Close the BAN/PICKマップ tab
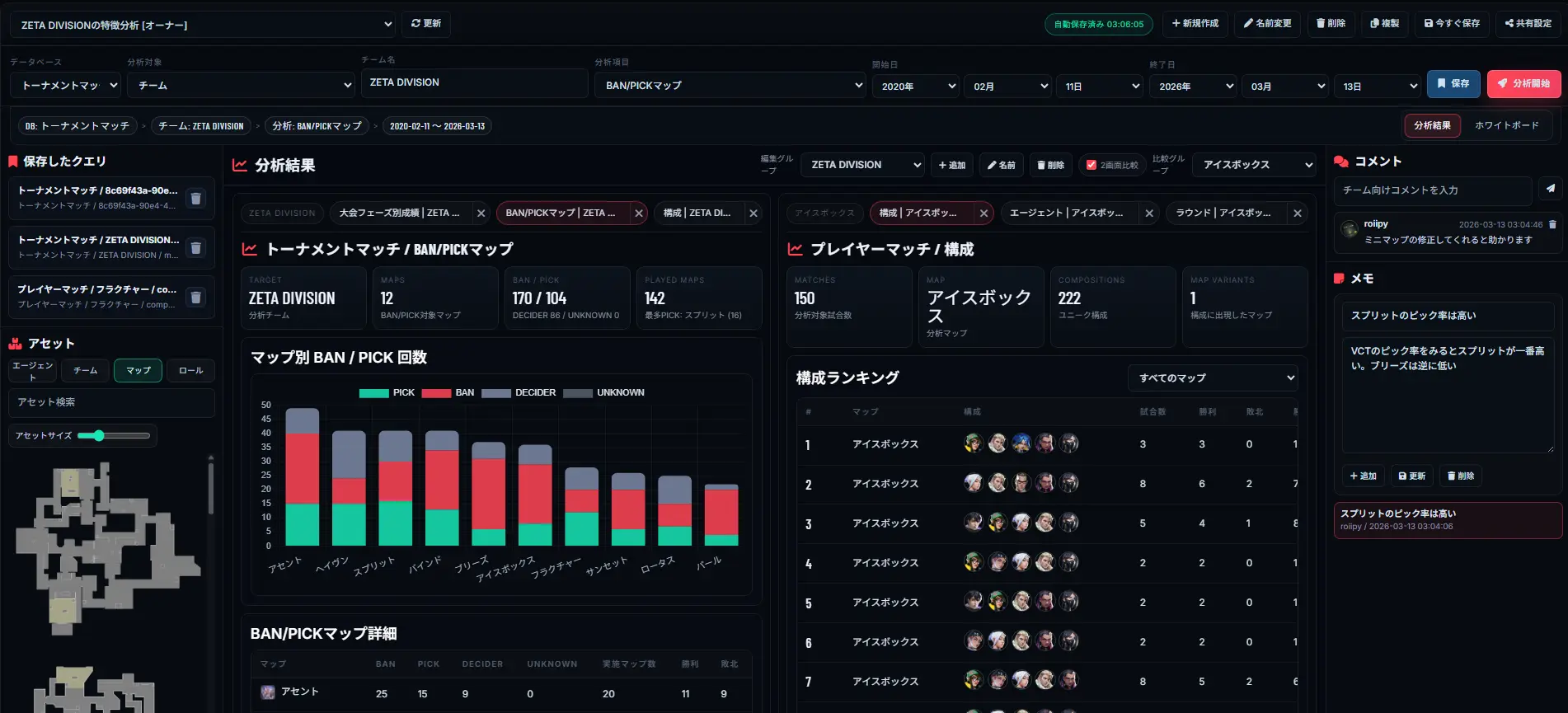 (639, 213)
